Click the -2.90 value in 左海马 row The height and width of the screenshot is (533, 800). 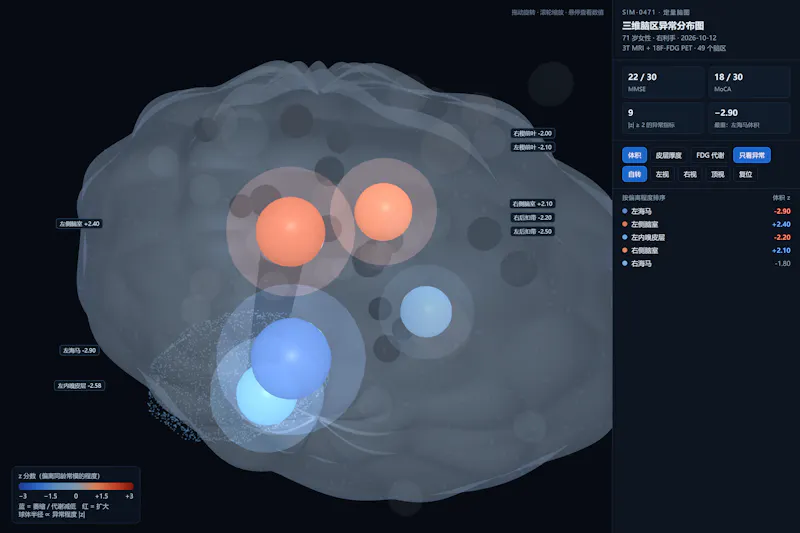pos(782,211)
